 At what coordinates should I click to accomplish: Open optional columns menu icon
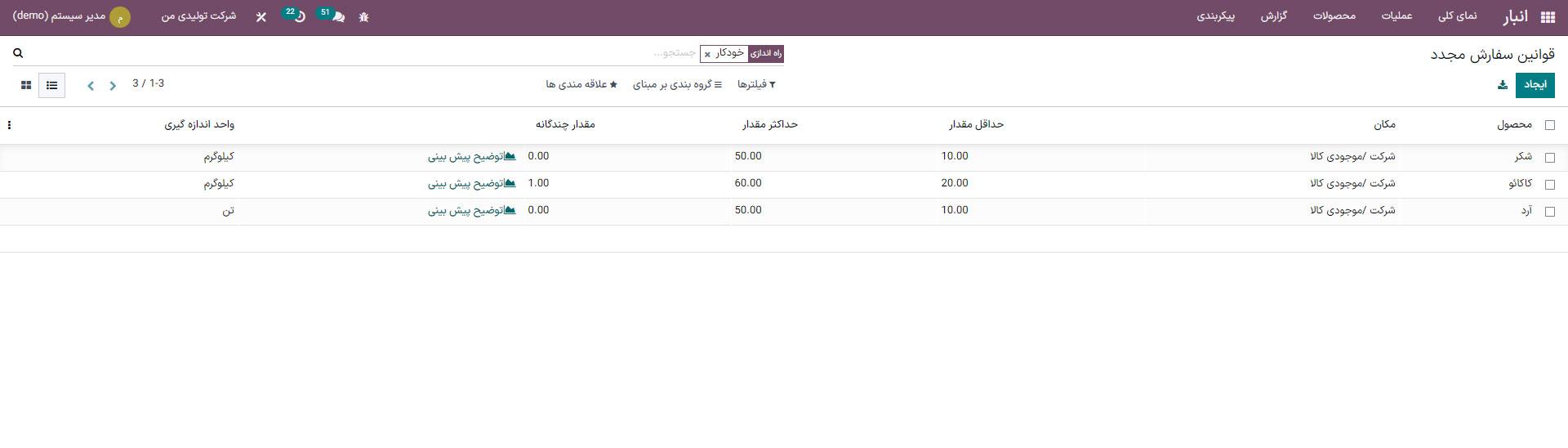click(x=9, y=125)
